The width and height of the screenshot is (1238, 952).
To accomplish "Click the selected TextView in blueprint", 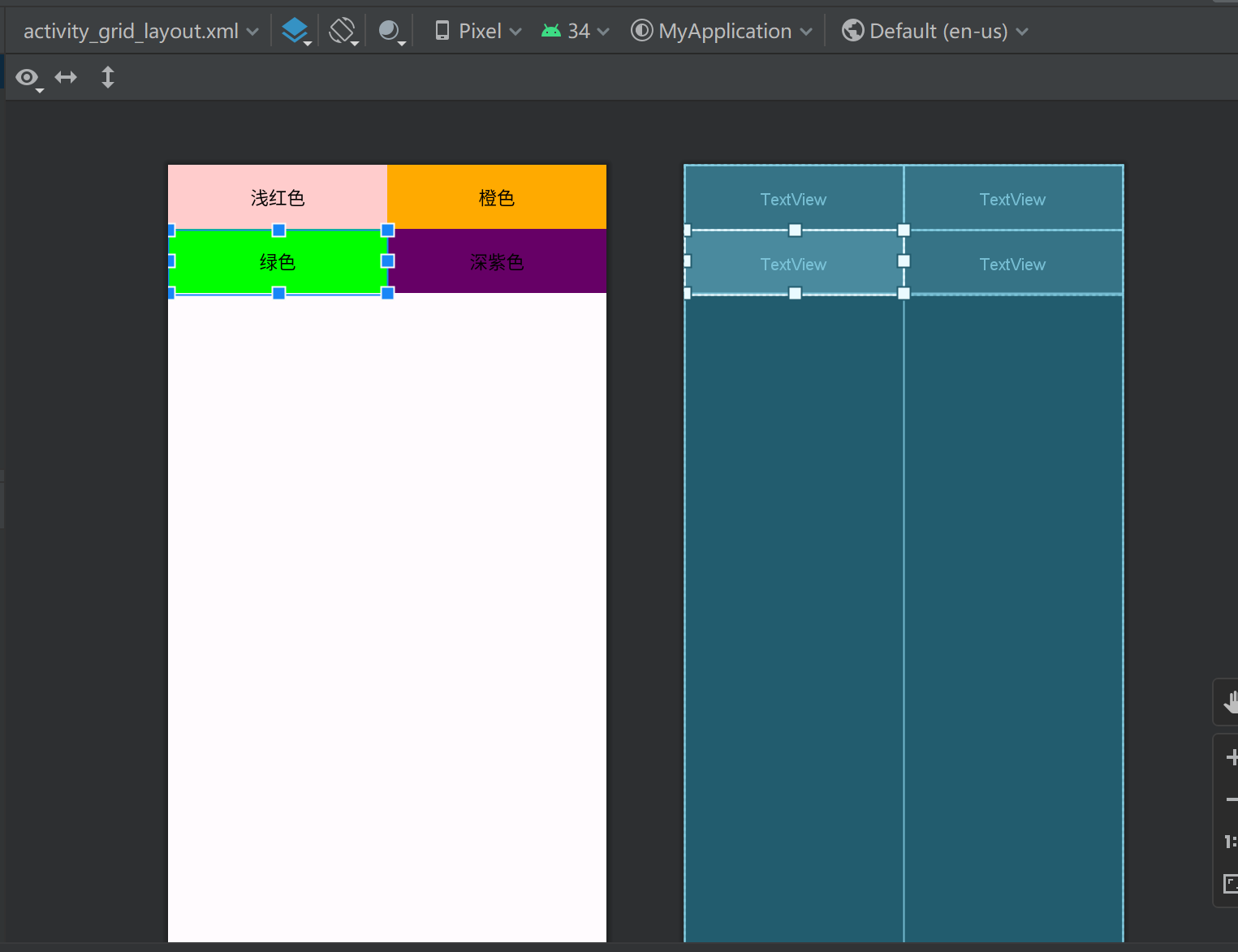I will [x=794, y=263].
